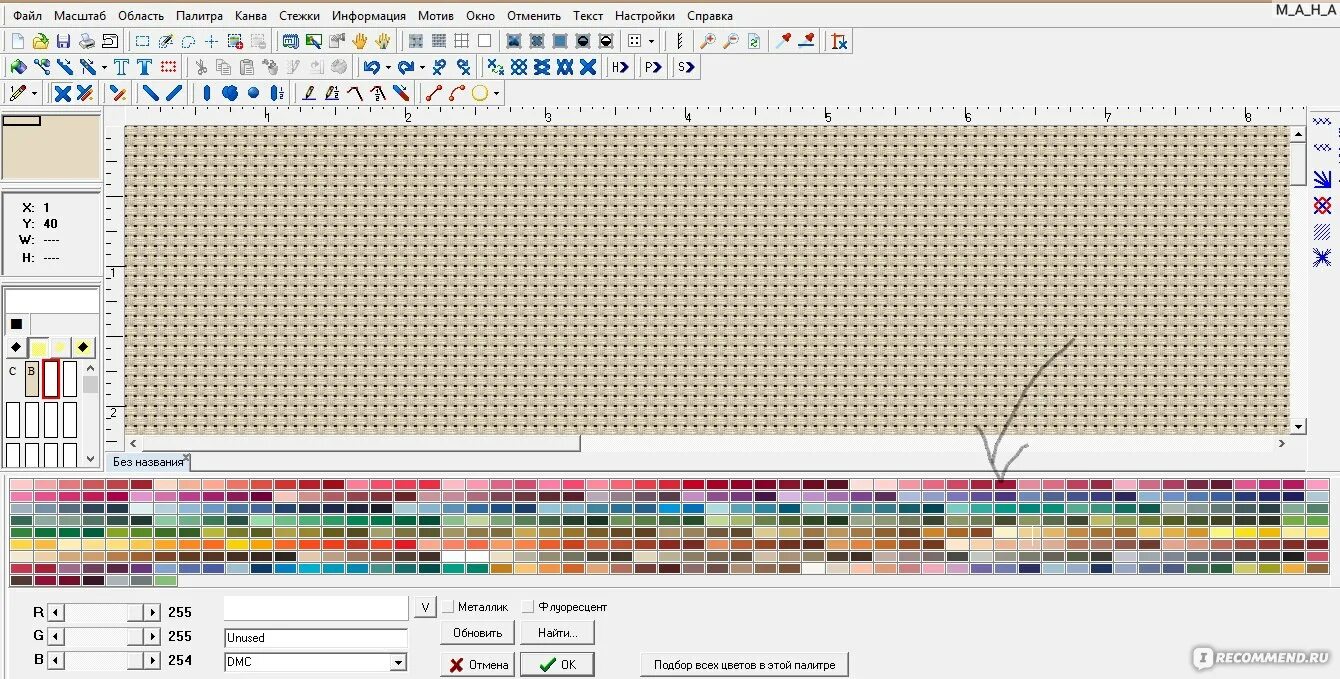Select the pencil draw mode tool
The height and width of the screenshot is (679, 1340).
pyautogui.click(x=17, y=93)
